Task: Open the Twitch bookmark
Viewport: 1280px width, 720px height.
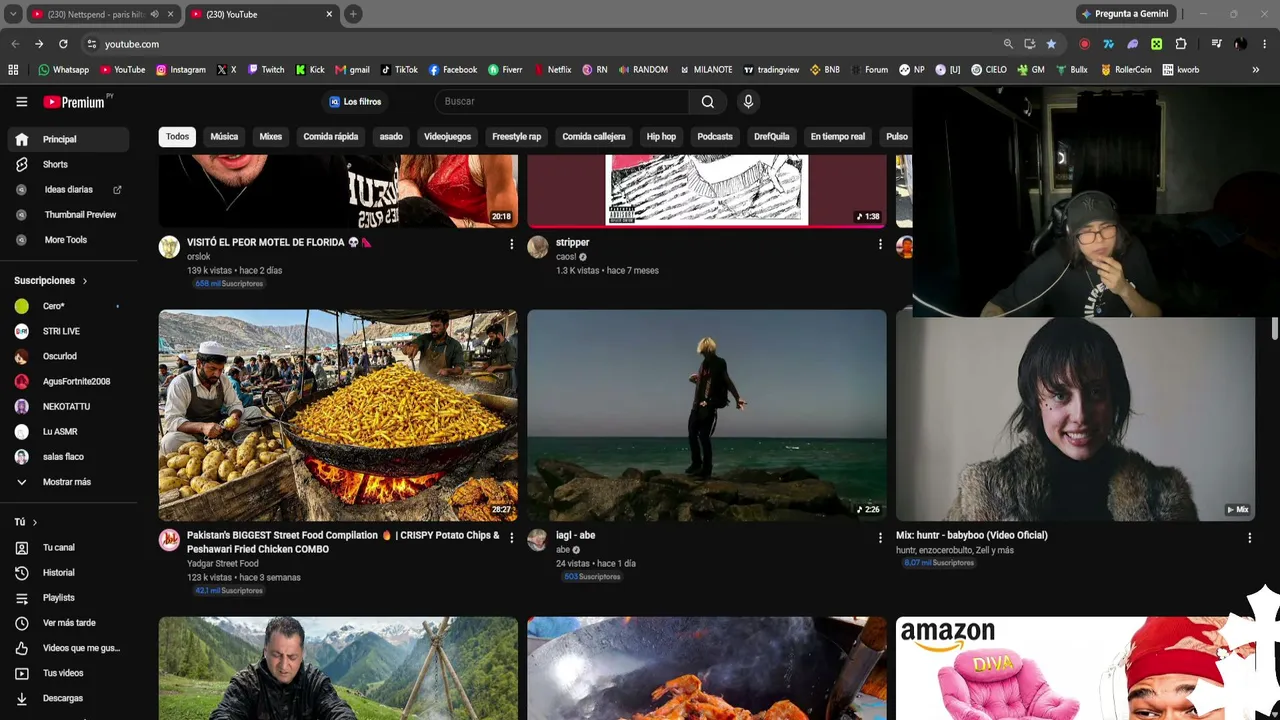Action: (x=266, y=70)
